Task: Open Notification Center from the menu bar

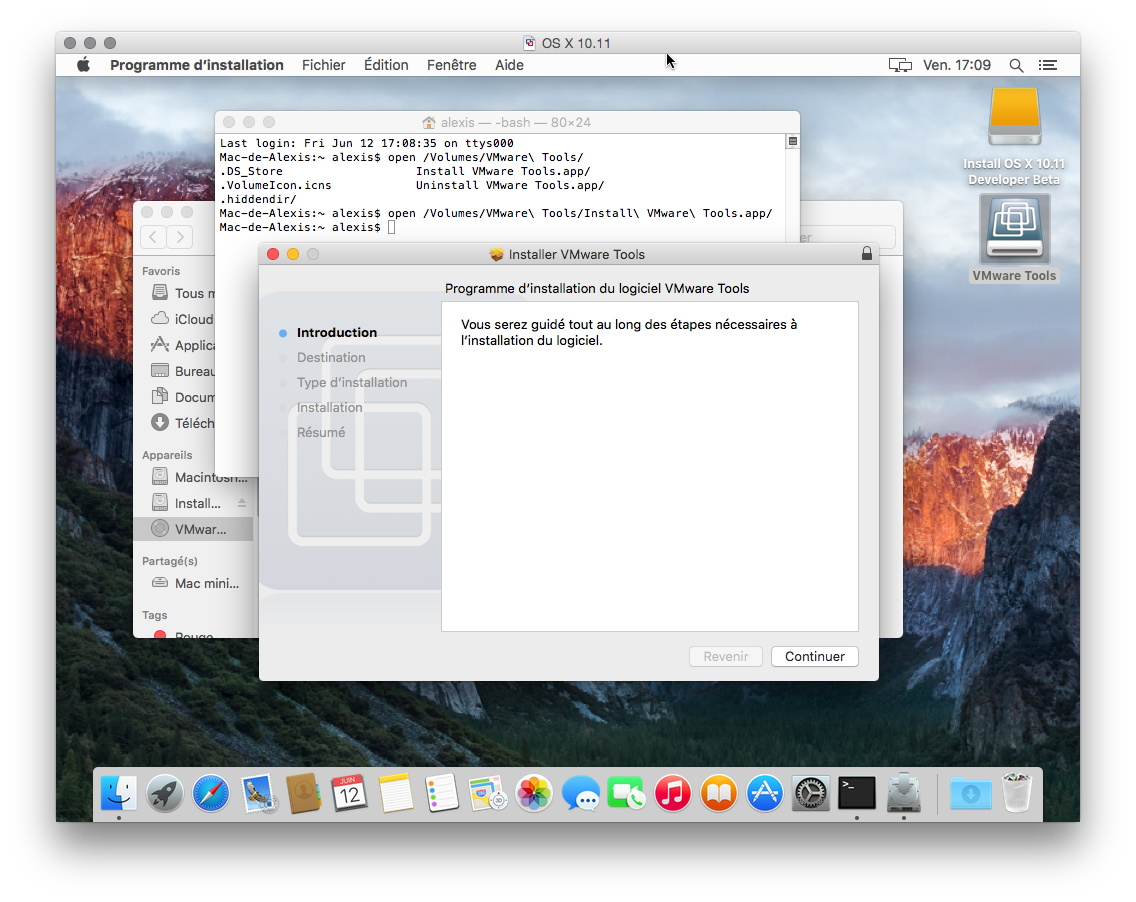Action: (1048, 65)
